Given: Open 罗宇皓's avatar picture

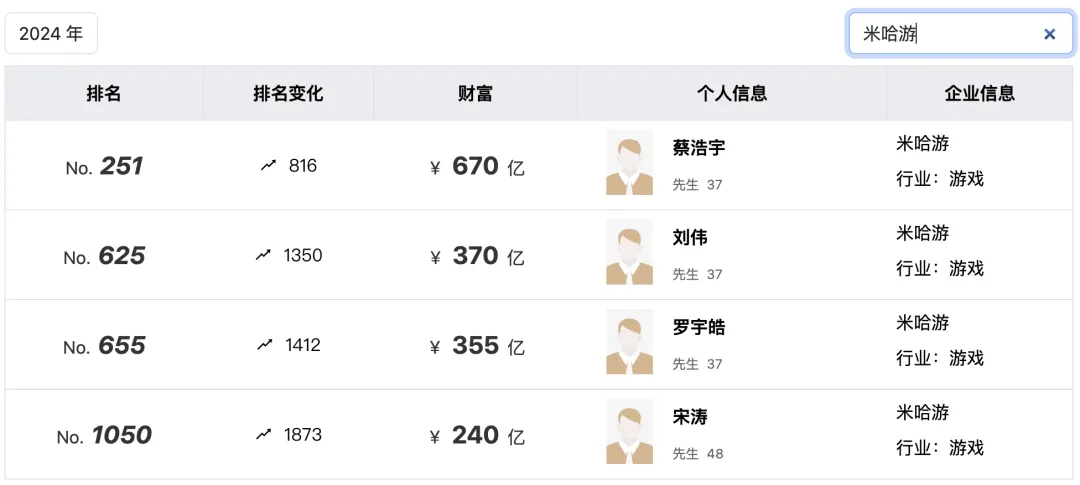Looking at the screenshot, I should (x=630, y=342).
